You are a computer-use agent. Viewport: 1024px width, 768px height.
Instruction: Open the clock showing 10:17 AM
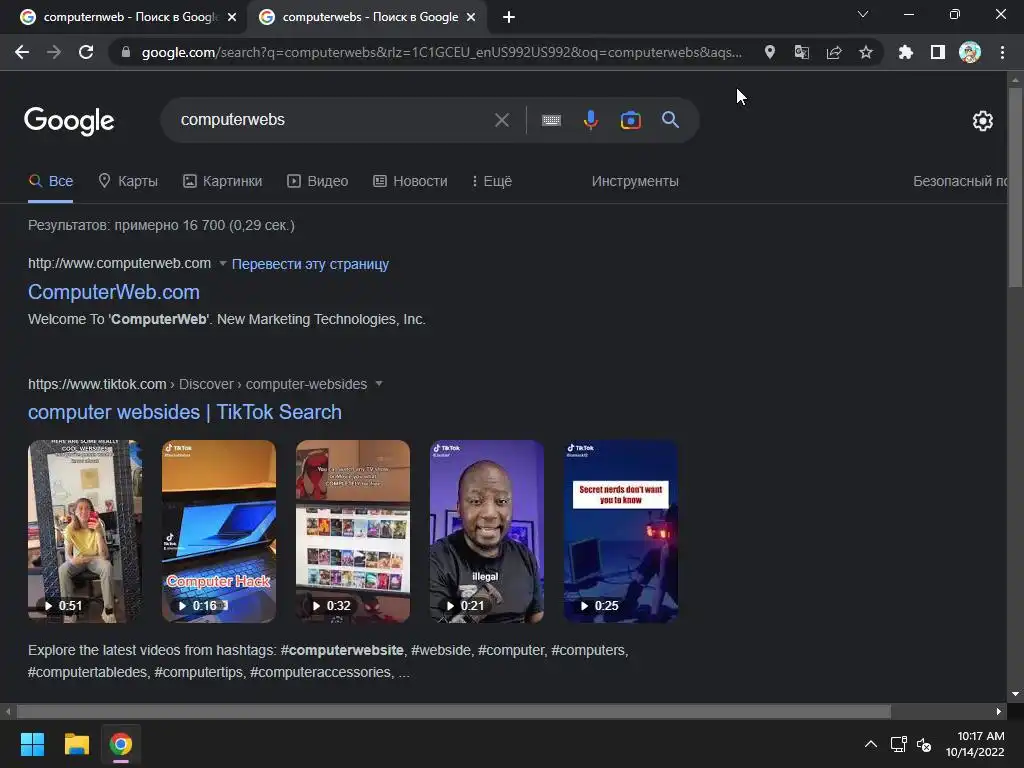coord(975,744)
